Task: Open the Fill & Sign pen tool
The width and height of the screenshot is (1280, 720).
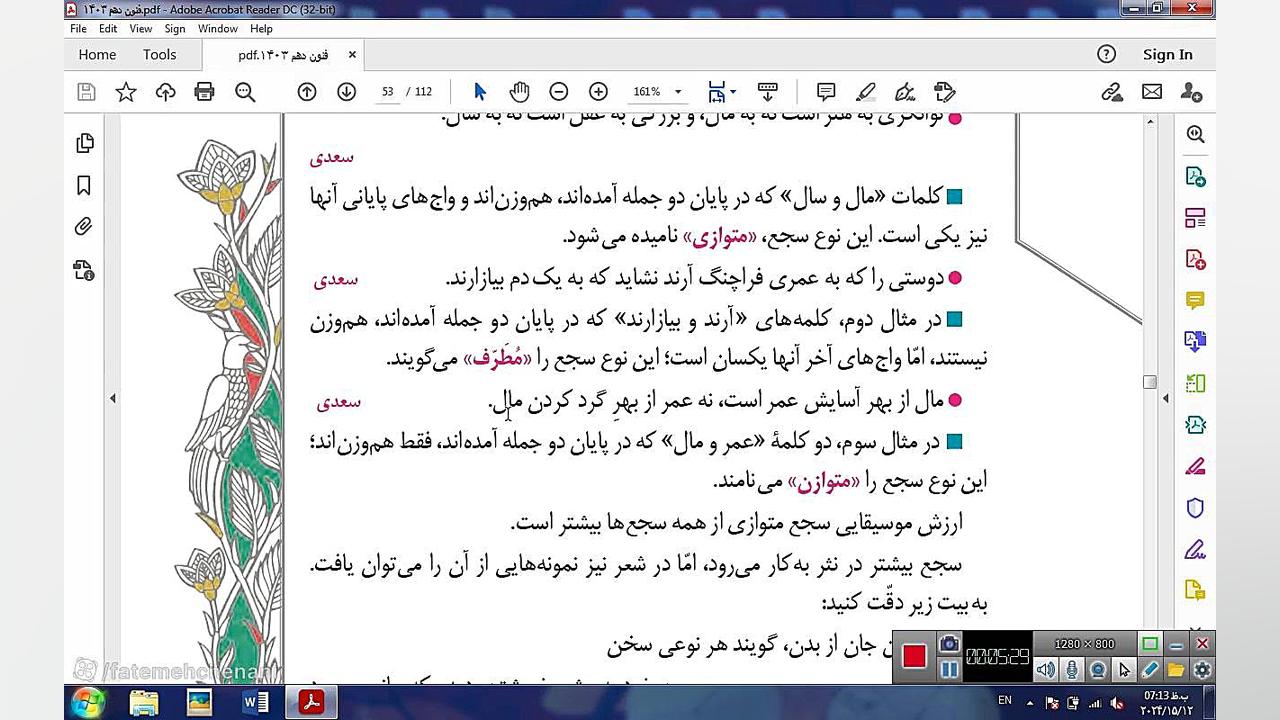Action: point(906,92)
